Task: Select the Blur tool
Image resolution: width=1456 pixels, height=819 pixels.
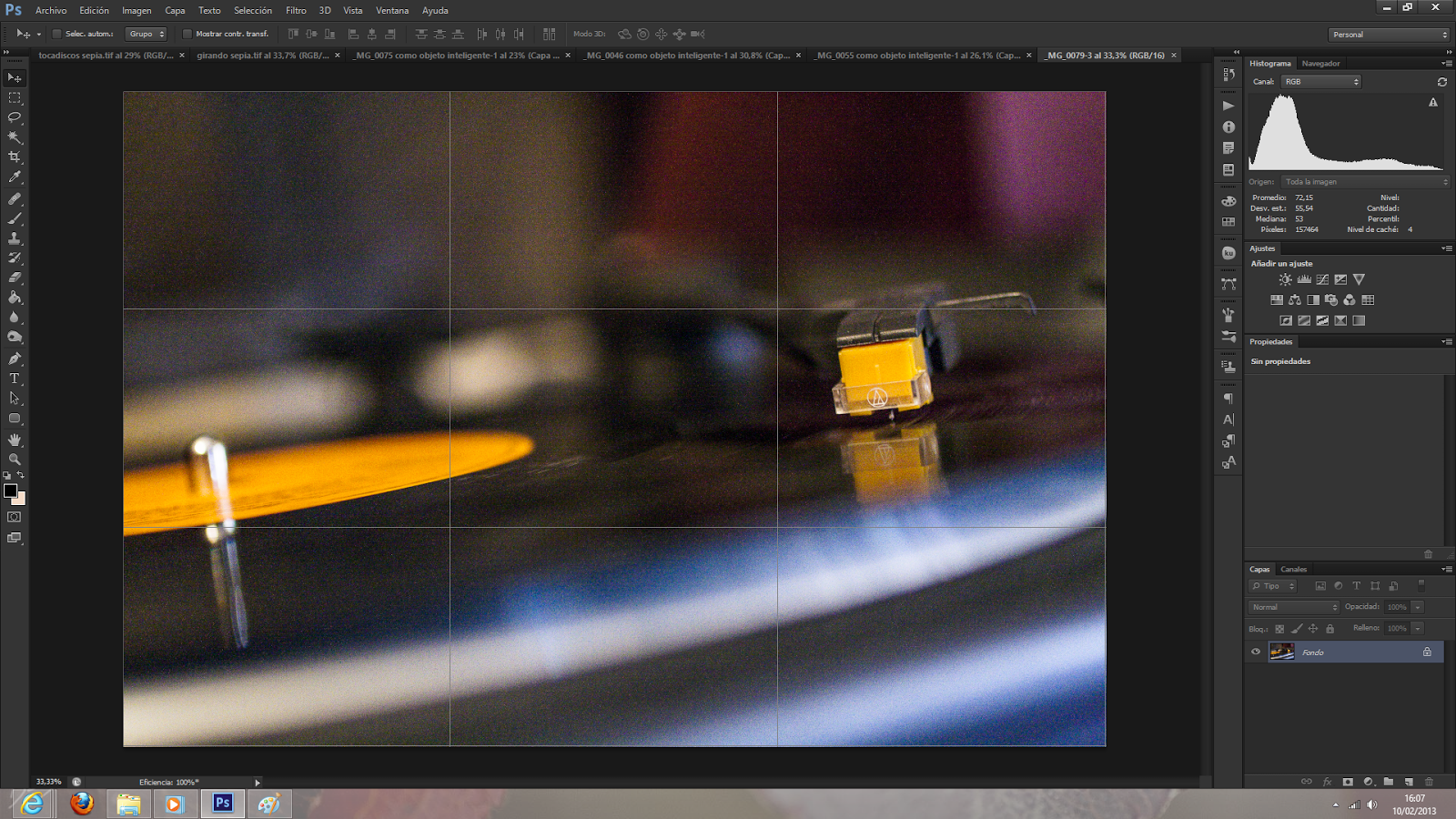Action: click(15, 318)
